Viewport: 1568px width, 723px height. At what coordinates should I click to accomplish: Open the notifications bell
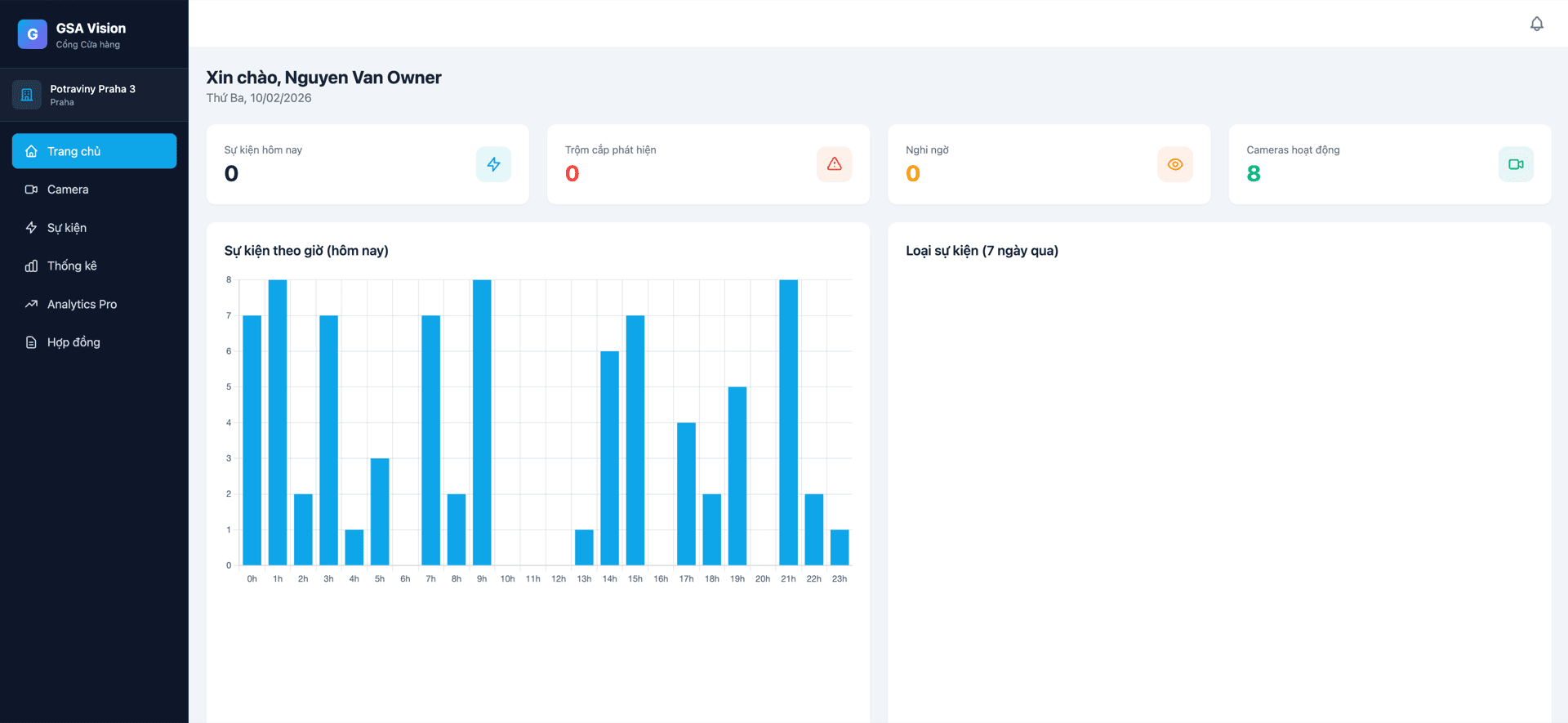(x=1536, y=24)
